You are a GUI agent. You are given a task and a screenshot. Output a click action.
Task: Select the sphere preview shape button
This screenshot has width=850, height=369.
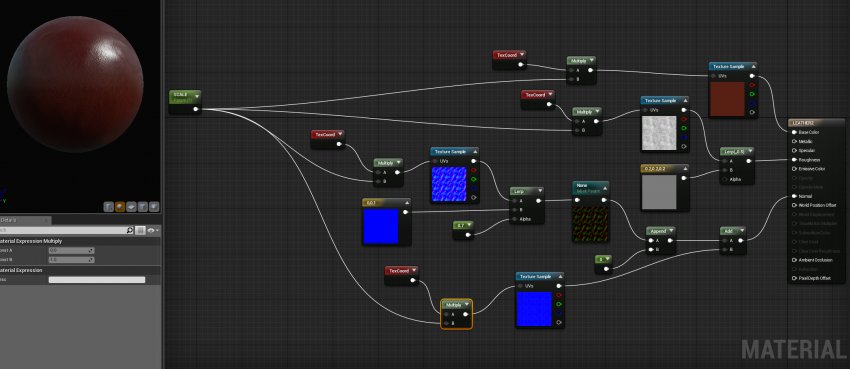click(x=120, y=206)
